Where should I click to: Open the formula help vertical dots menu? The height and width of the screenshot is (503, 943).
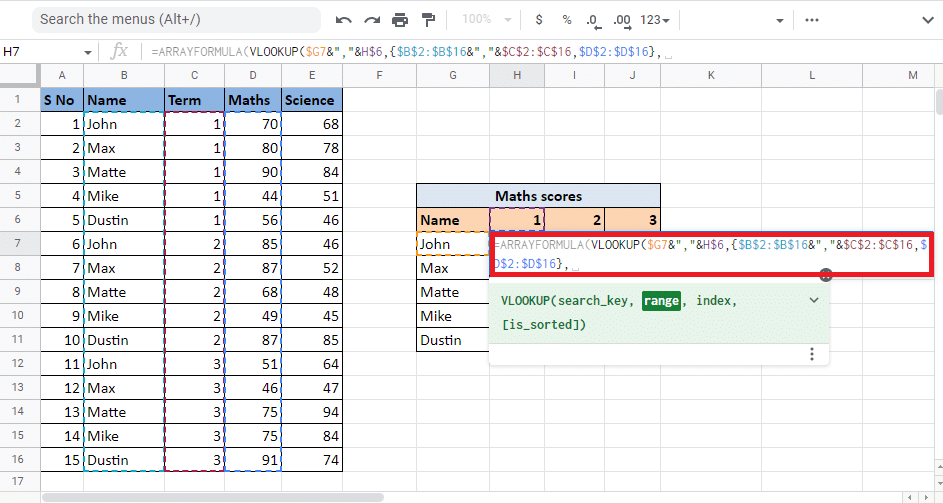tap(812, 354)
